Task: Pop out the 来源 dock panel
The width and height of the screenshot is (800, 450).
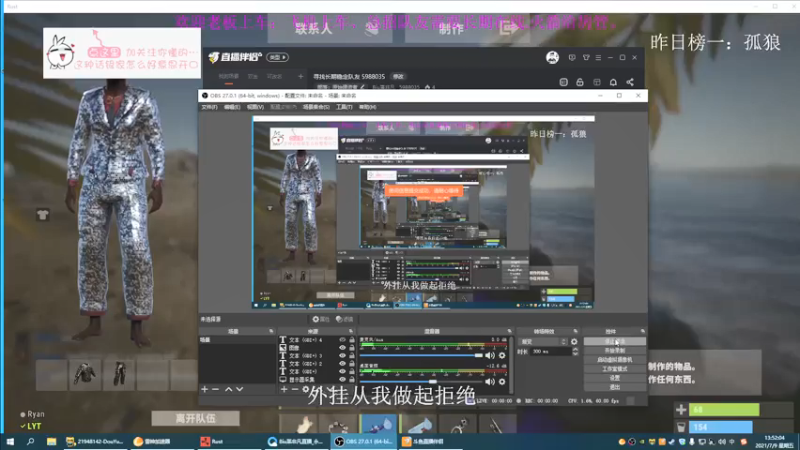Action: click(351, 332)
